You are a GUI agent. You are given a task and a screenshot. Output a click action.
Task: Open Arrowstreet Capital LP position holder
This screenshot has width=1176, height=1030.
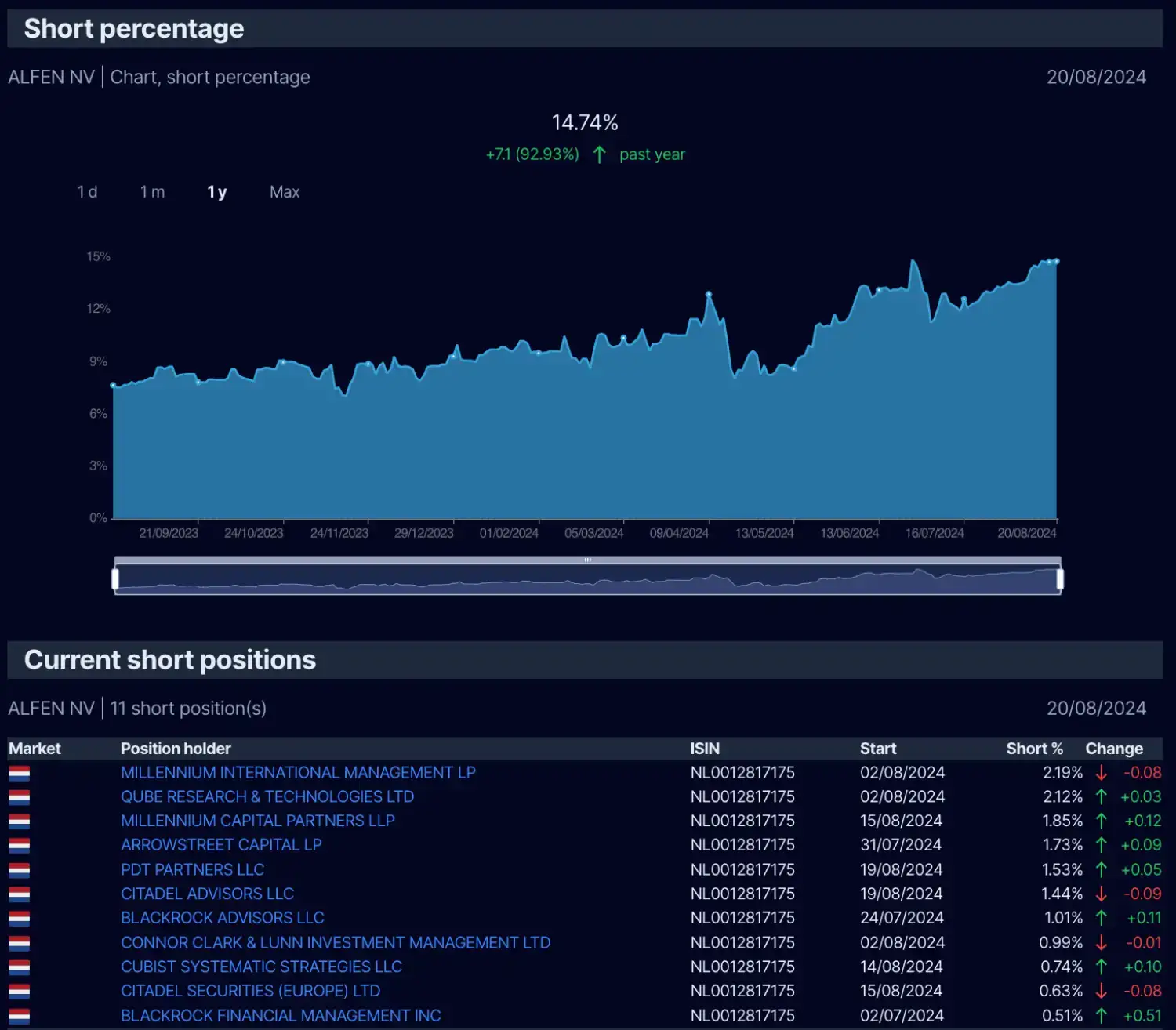221,845
